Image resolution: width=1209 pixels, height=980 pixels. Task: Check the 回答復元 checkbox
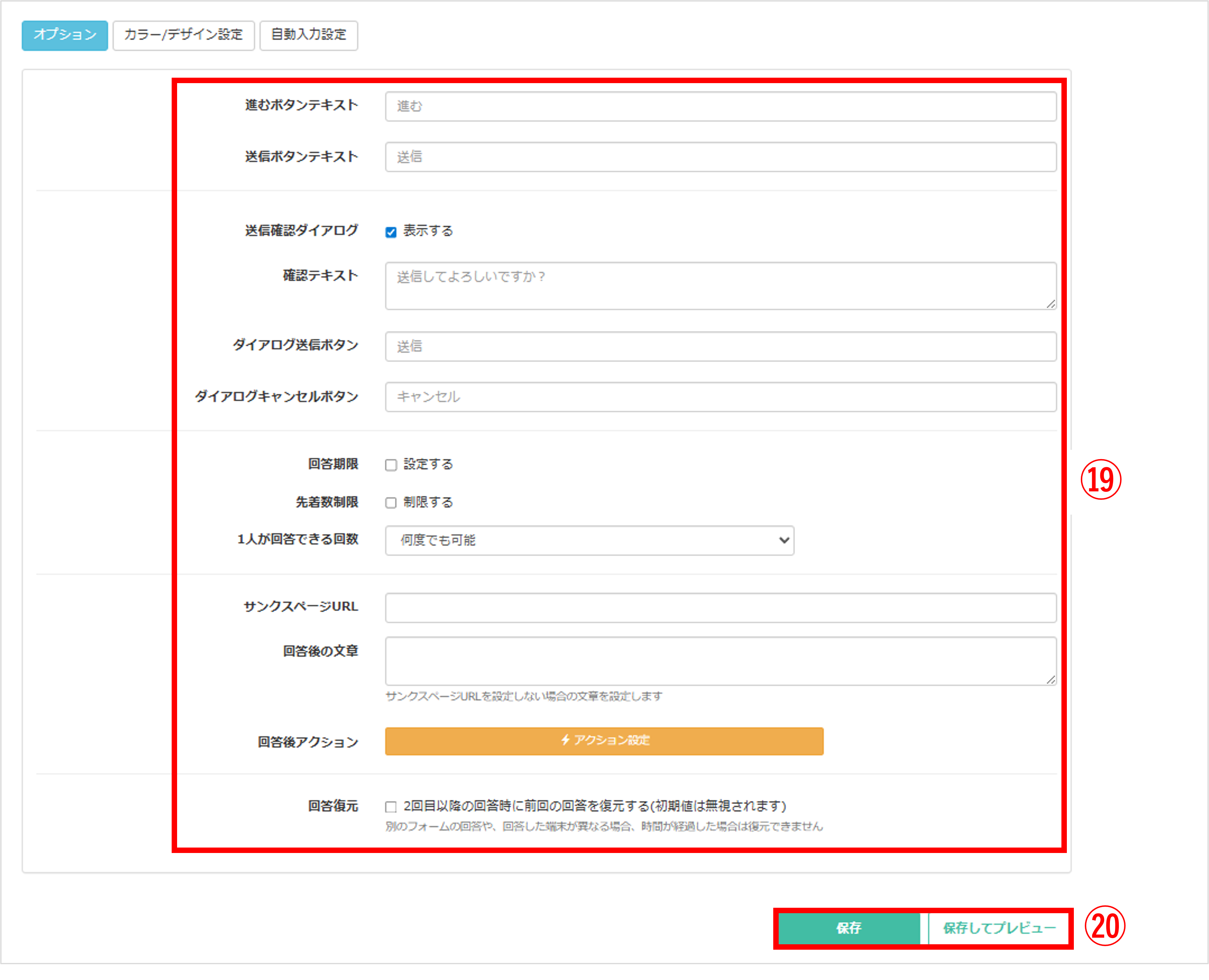click(391, 807)
